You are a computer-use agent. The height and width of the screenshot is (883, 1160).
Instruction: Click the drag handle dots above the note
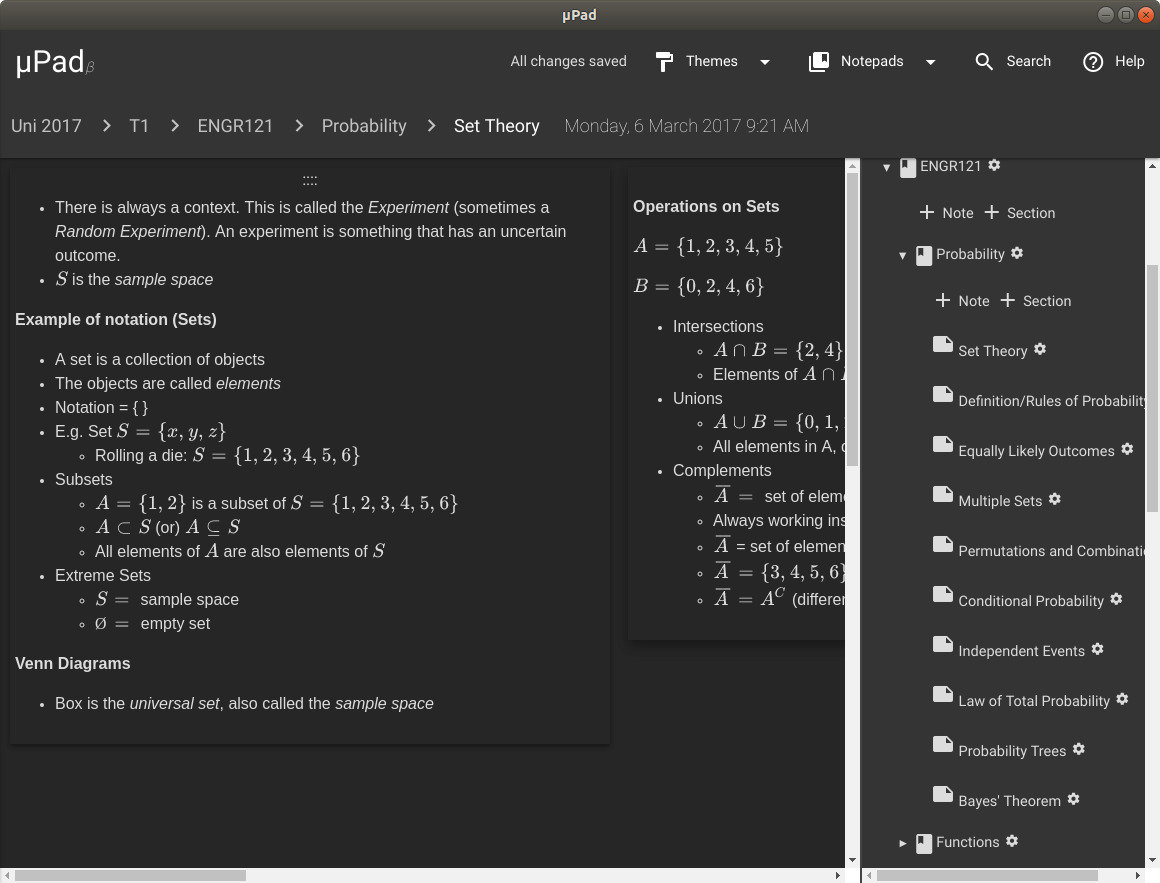[x=310, y=180]
